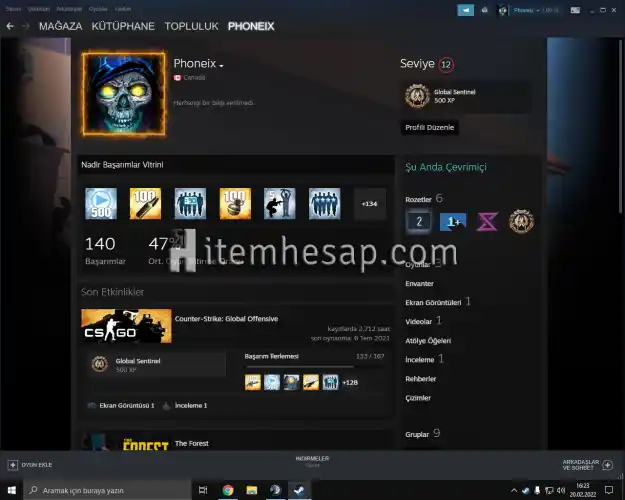Click the Steam icon in the taskbar
Screen dimensions: 625x500
(x=297, y=490)
